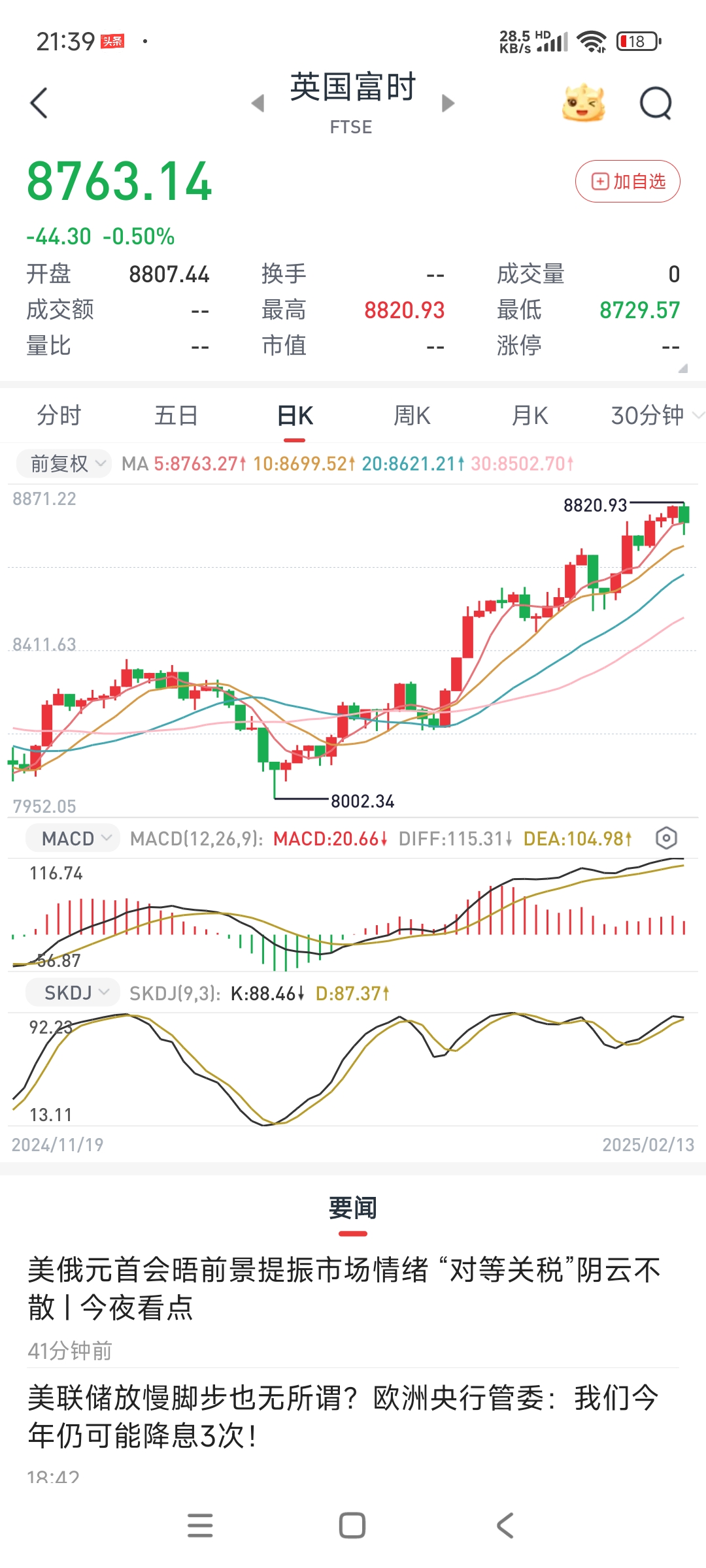Open the SKDJ indicator dropdown
Viewport: 706px width, 1568px height.
[x=73, y=993]
